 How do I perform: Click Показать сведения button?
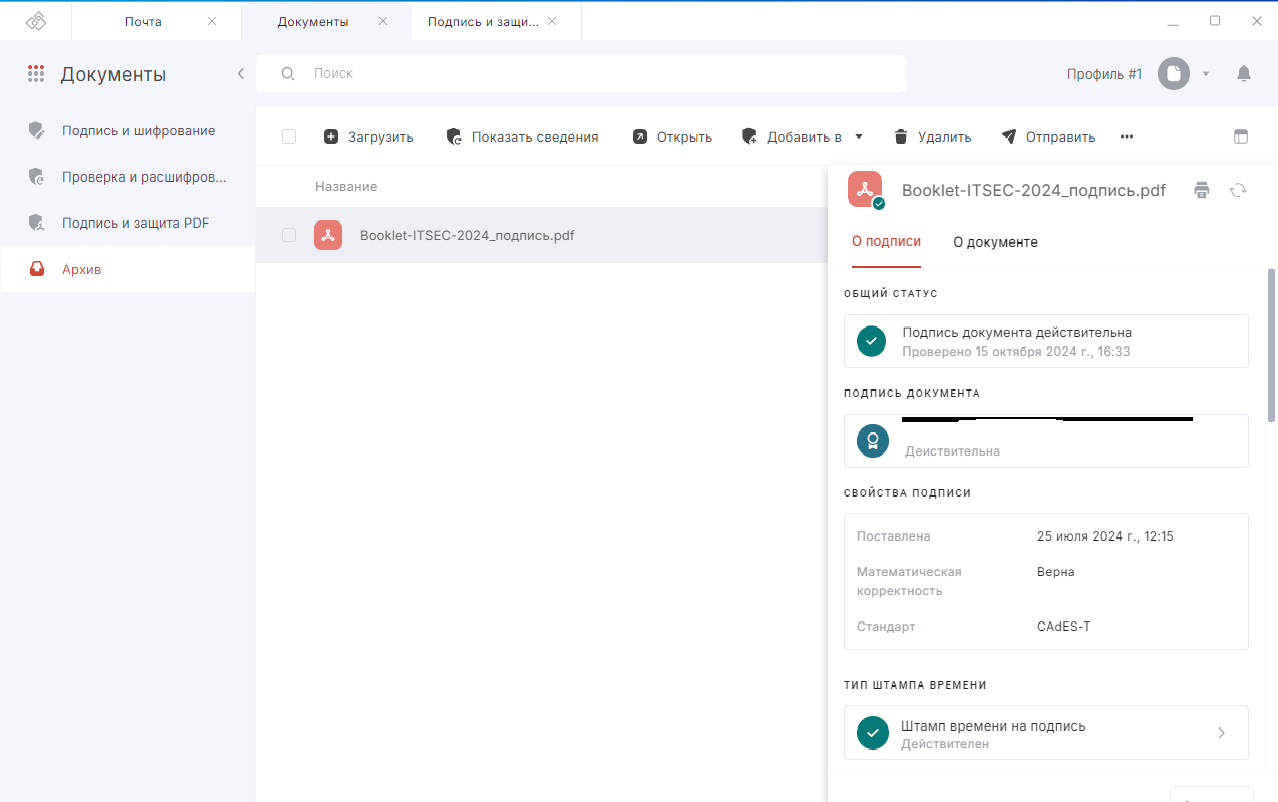pos(522,137)
